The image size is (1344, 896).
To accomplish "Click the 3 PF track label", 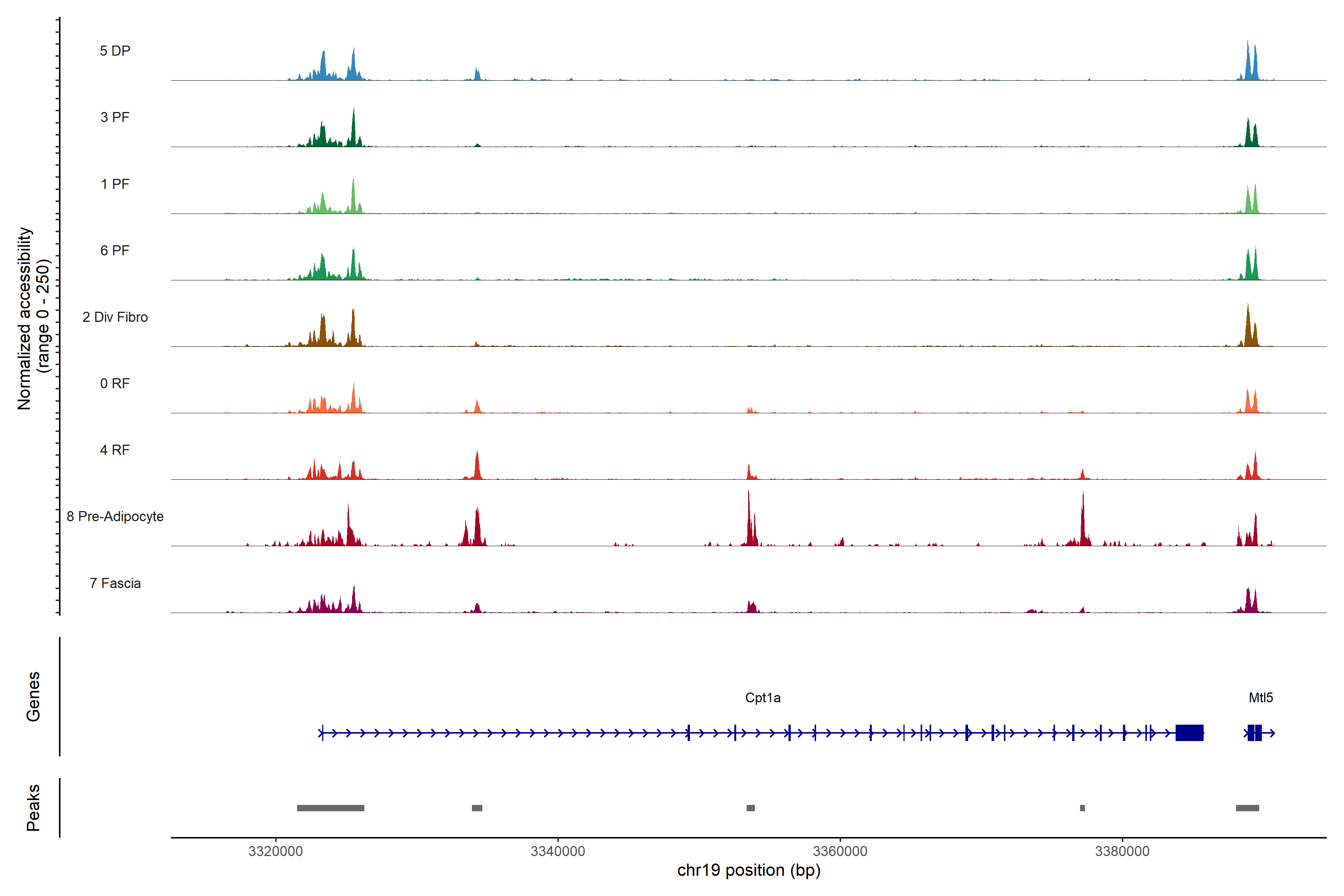I will coord(115,117).
